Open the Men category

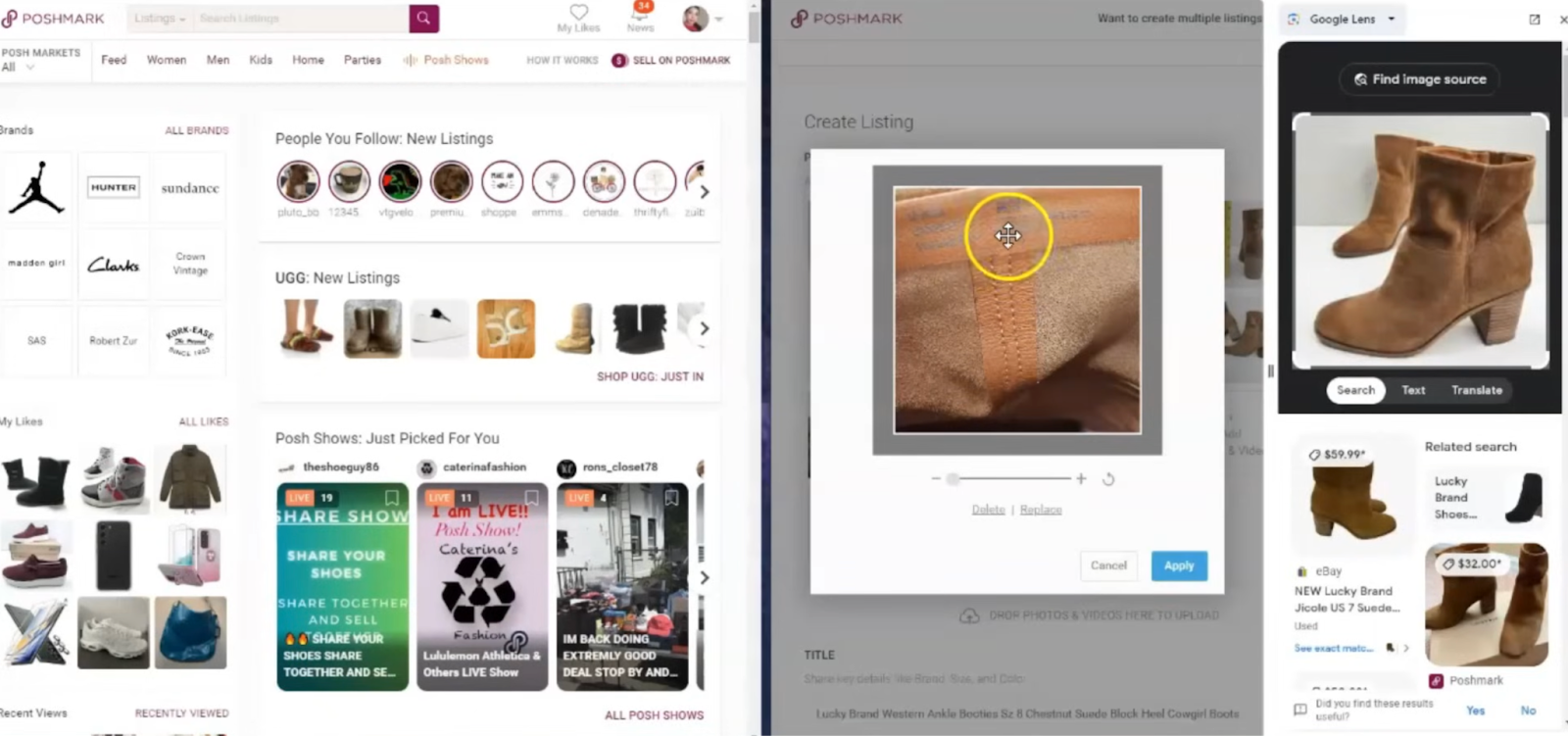pyautogui.click(x=218, y=60)
